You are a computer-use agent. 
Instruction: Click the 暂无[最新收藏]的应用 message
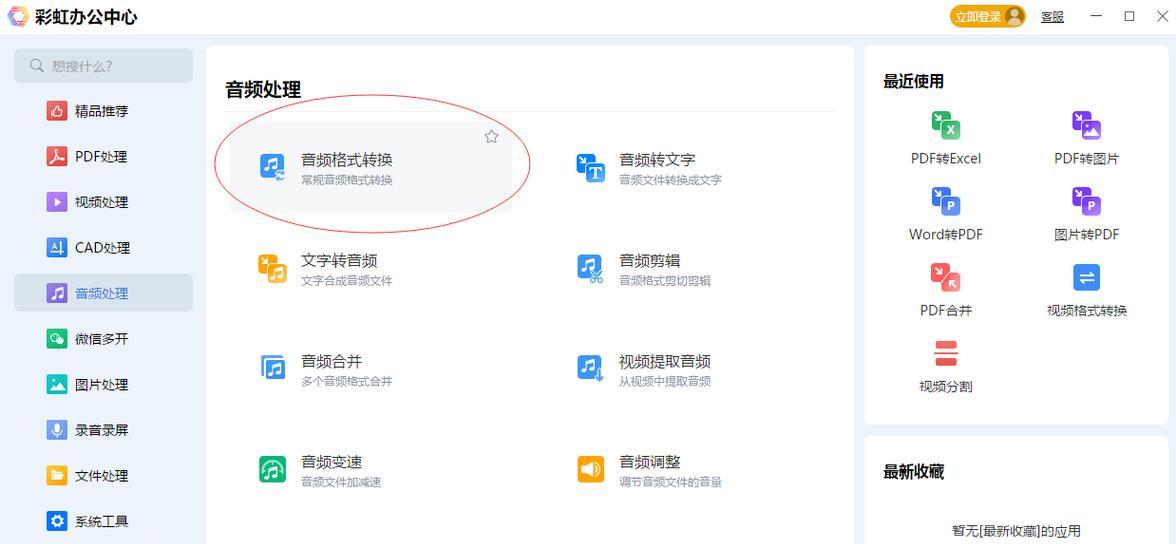(1016, 530)
